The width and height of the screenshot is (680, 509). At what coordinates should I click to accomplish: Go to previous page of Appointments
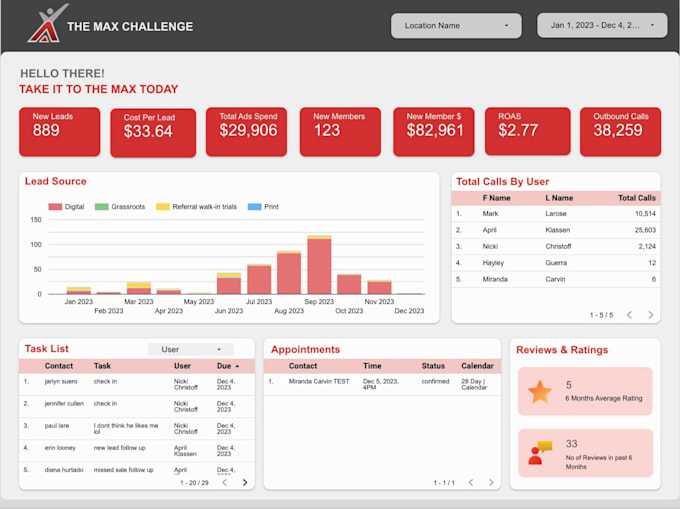(x=471, y=482)
